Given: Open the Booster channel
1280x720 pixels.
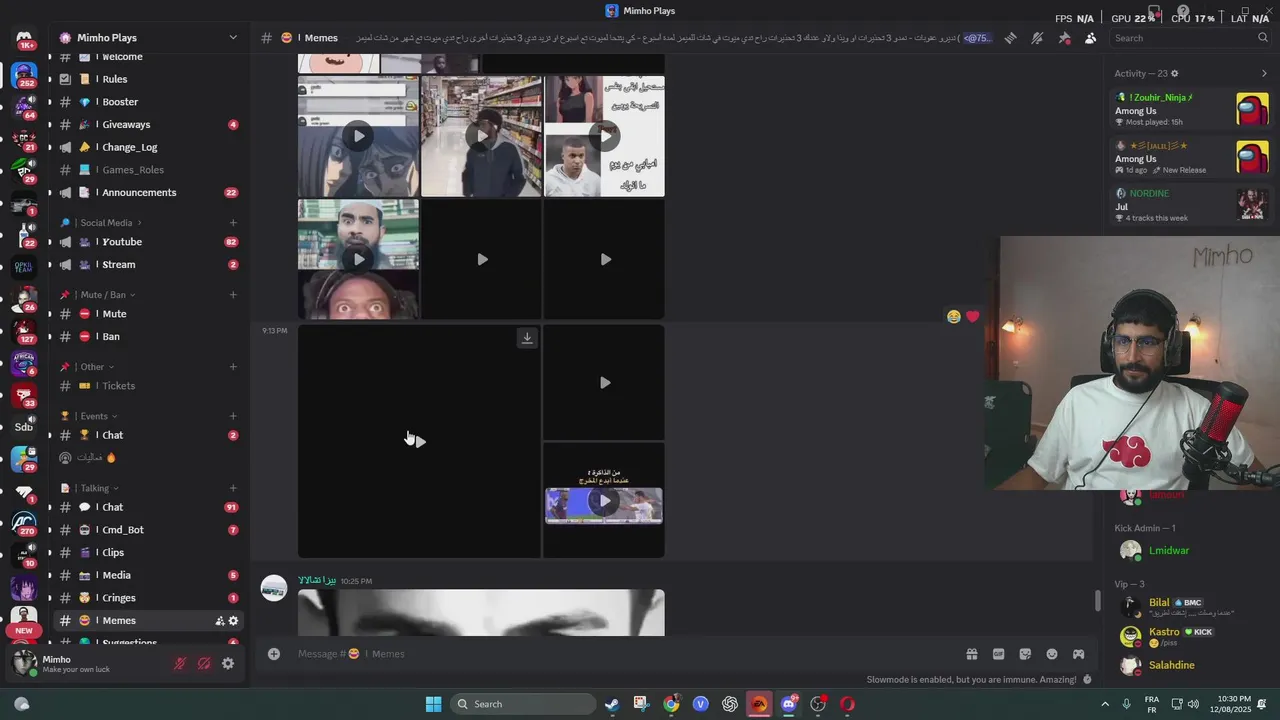Looking at the screenshot, I should (x=148, y=102).
